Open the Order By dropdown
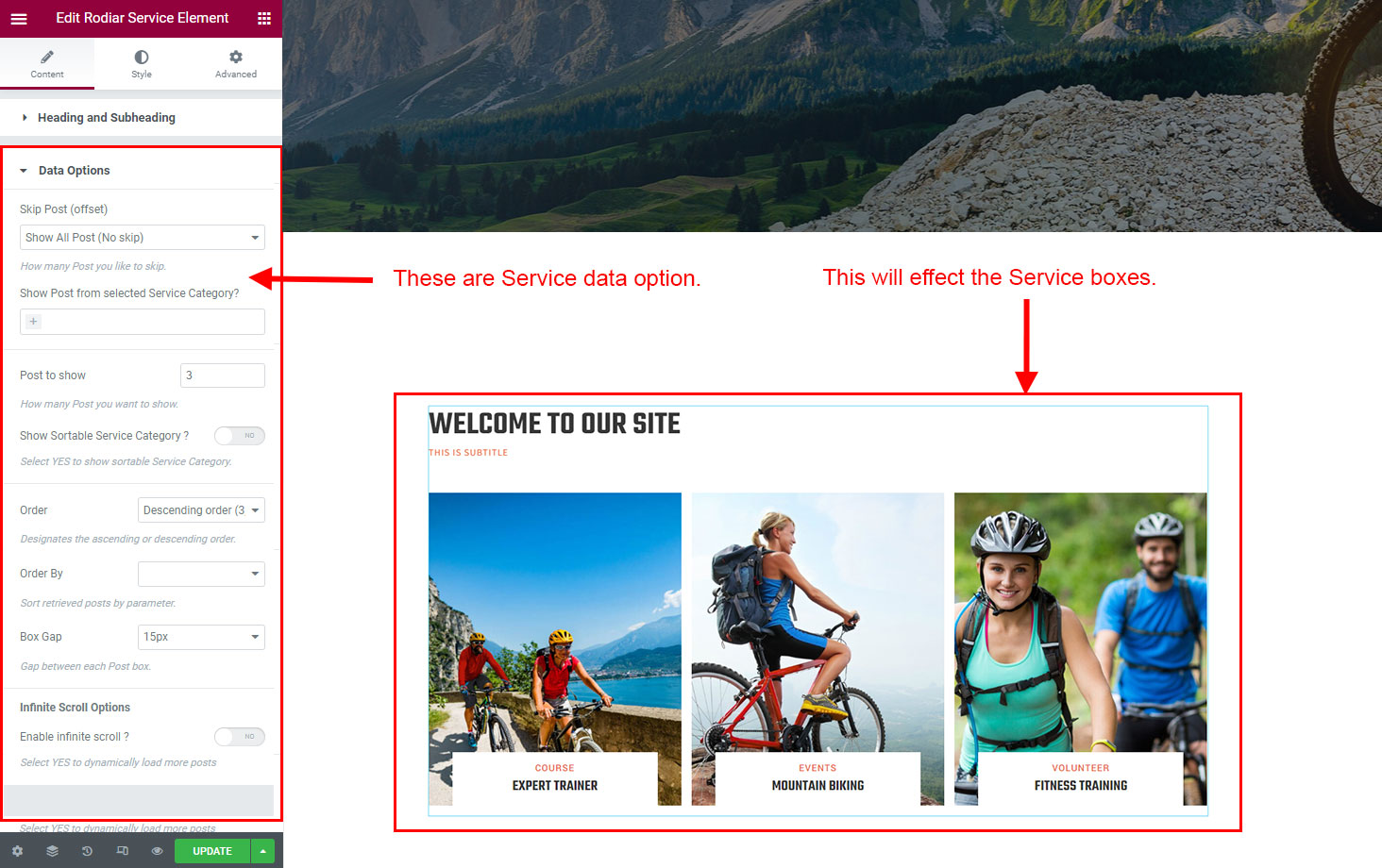The image size is (1382, 868). coord(201,574)
